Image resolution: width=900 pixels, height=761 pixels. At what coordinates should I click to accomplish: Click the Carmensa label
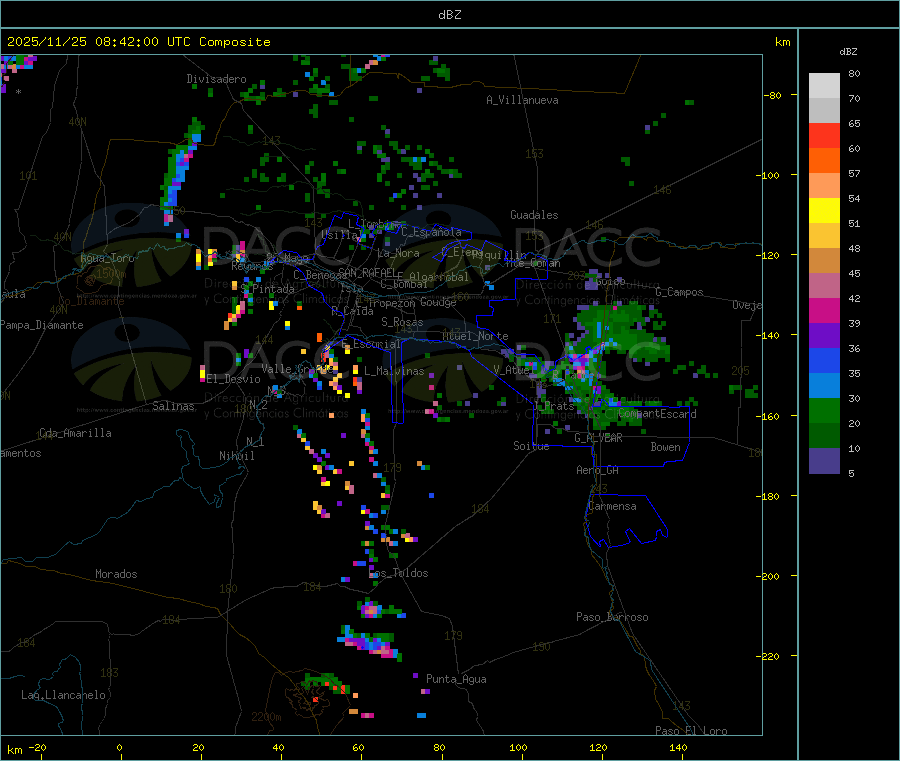click(612, 506)
